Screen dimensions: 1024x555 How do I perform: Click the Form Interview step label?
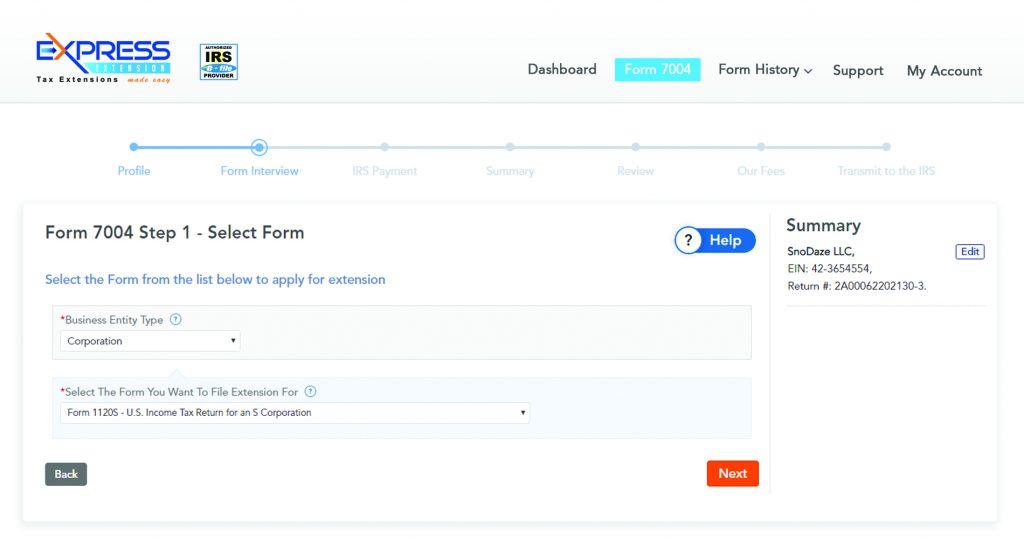259,171
